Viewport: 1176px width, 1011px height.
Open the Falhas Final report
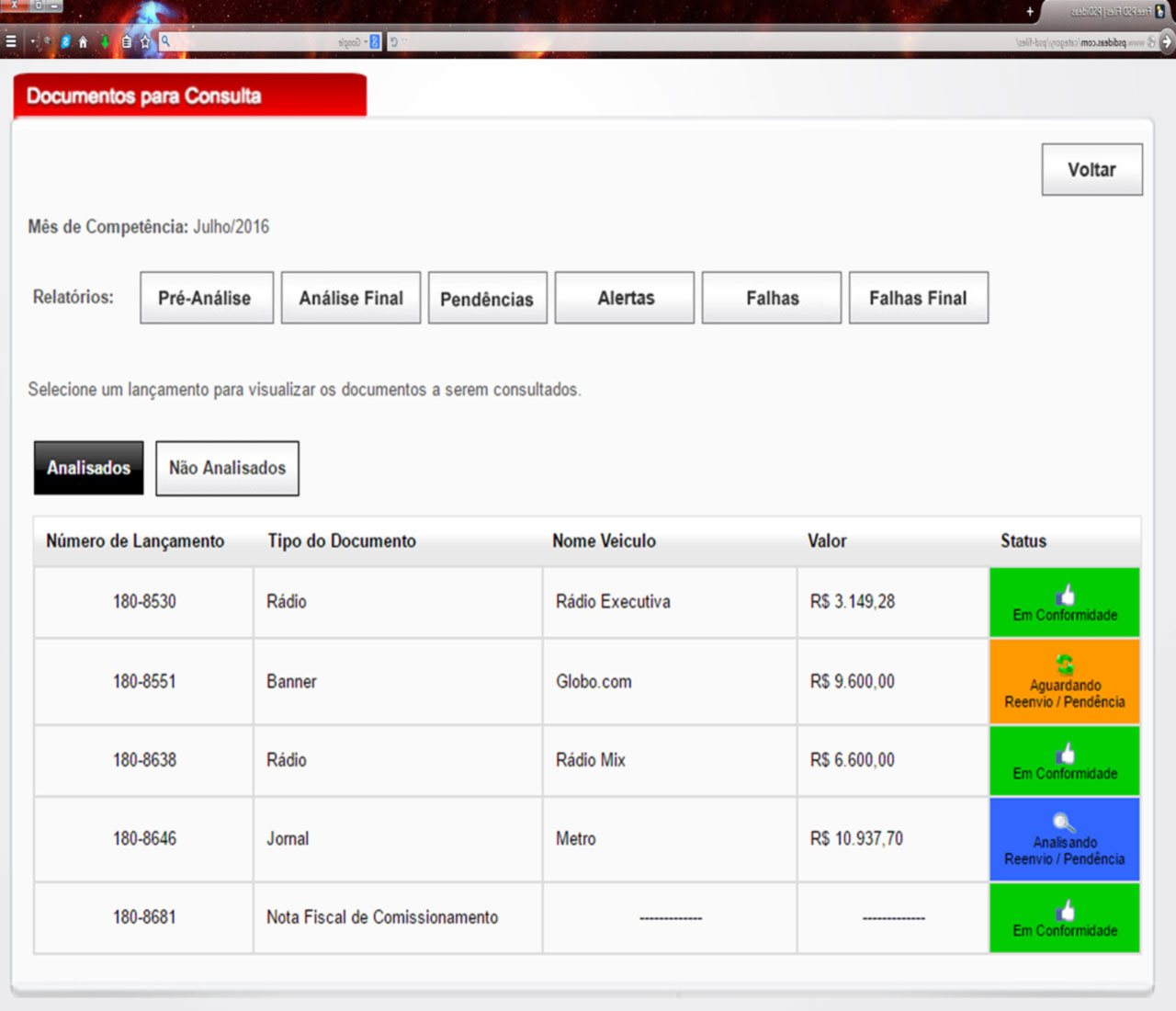coord(918,298)
